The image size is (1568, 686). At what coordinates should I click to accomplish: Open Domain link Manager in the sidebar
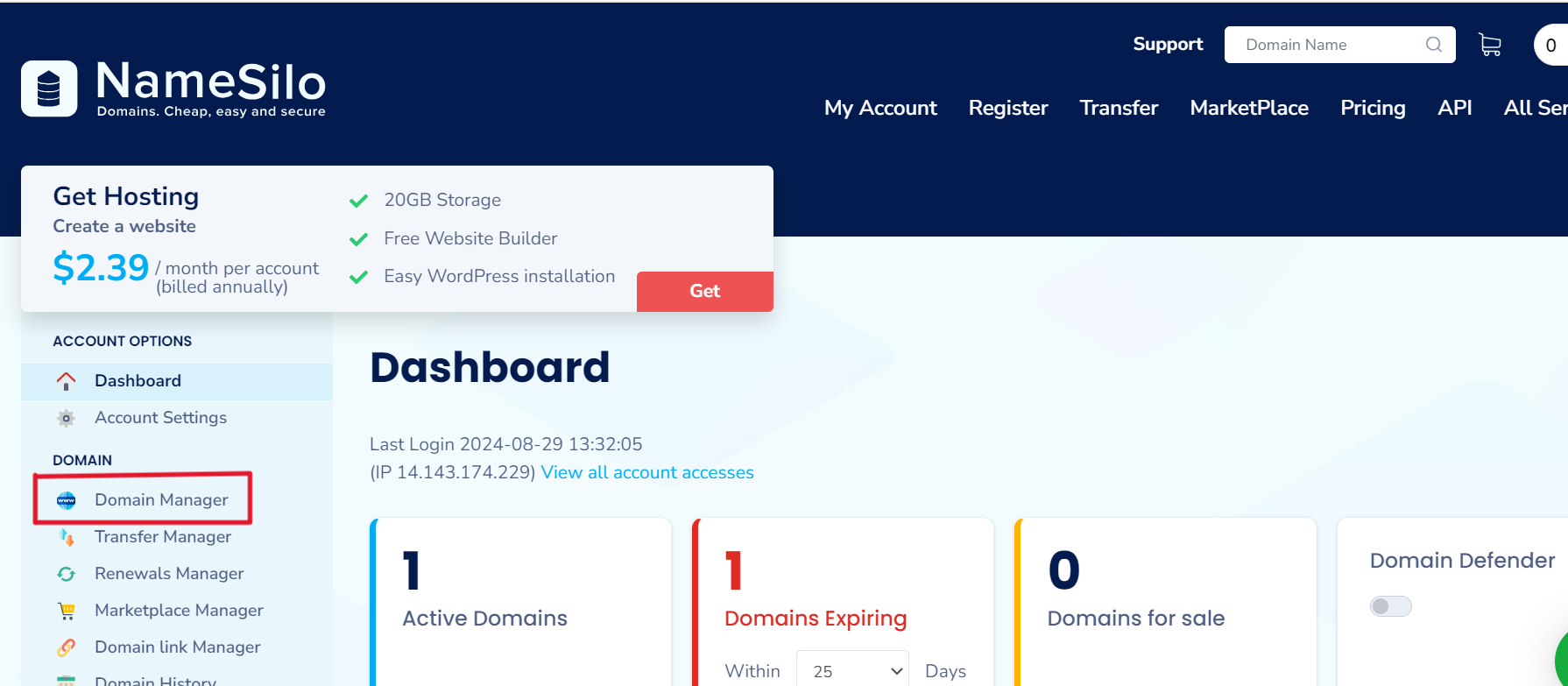[x=178, y=647]
